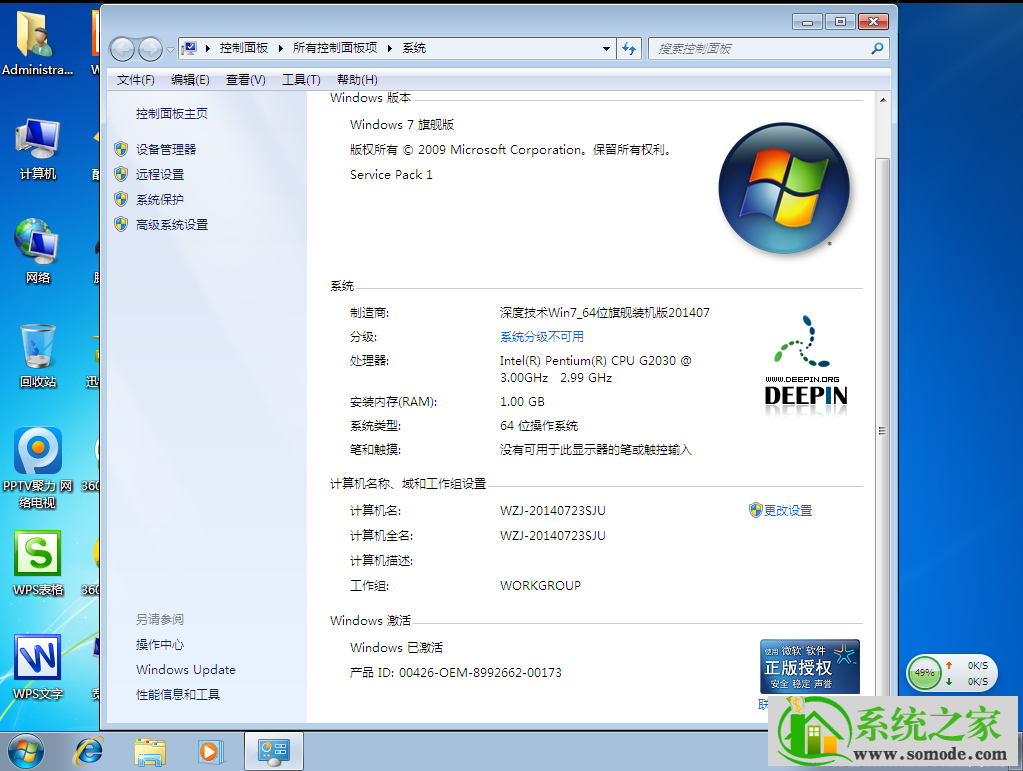This screenshot has height=771, width=1023.
Task: Expand the arrow after 所有控制面板项 breadcrumb
Action: [x=389, y=48]
